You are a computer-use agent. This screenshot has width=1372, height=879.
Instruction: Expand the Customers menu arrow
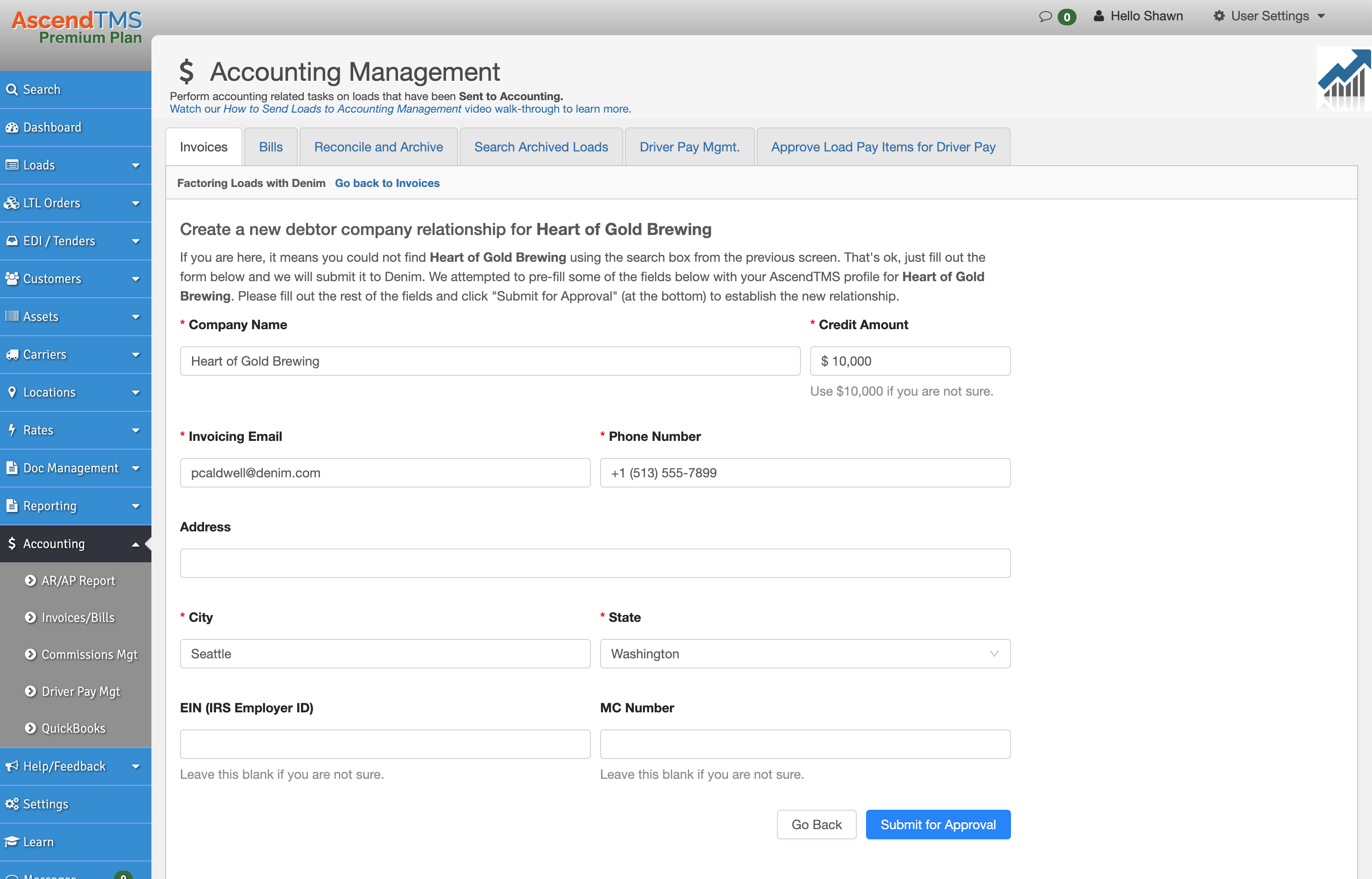(136, 279)
